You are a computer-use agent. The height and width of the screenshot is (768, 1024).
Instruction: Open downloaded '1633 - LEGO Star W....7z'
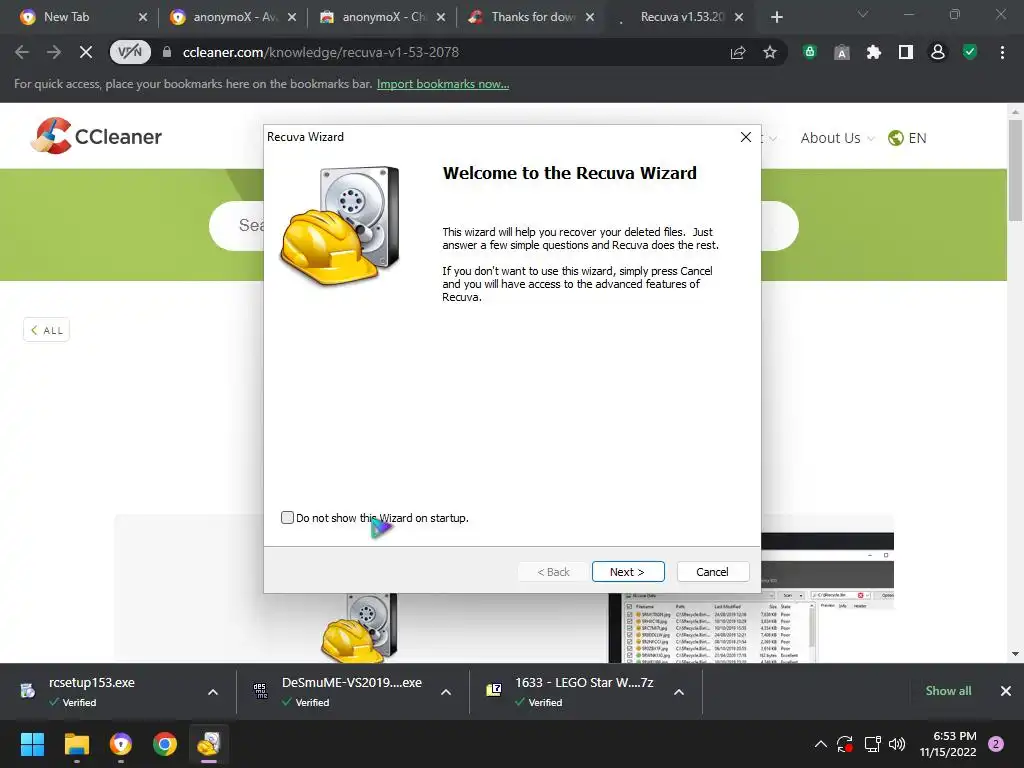pos(571,692)
